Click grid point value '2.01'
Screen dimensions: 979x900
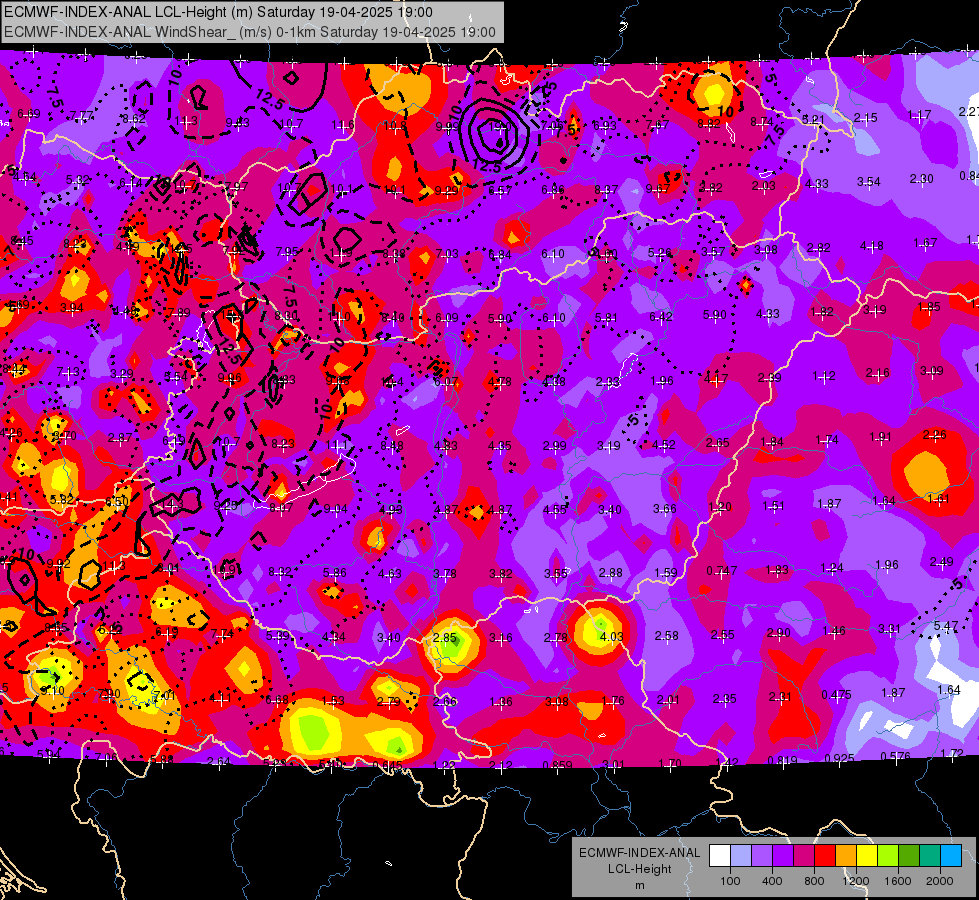point(668,700)
